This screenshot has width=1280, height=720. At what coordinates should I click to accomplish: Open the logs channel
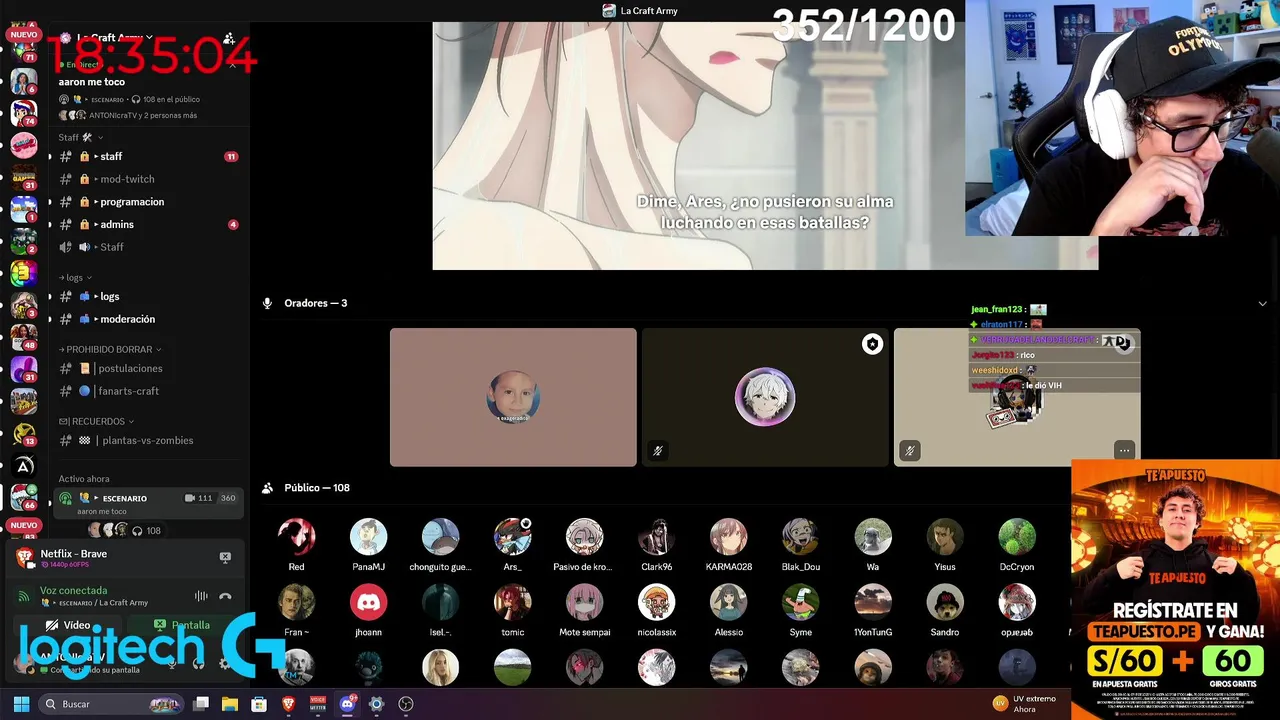click(x=148, y=296)
